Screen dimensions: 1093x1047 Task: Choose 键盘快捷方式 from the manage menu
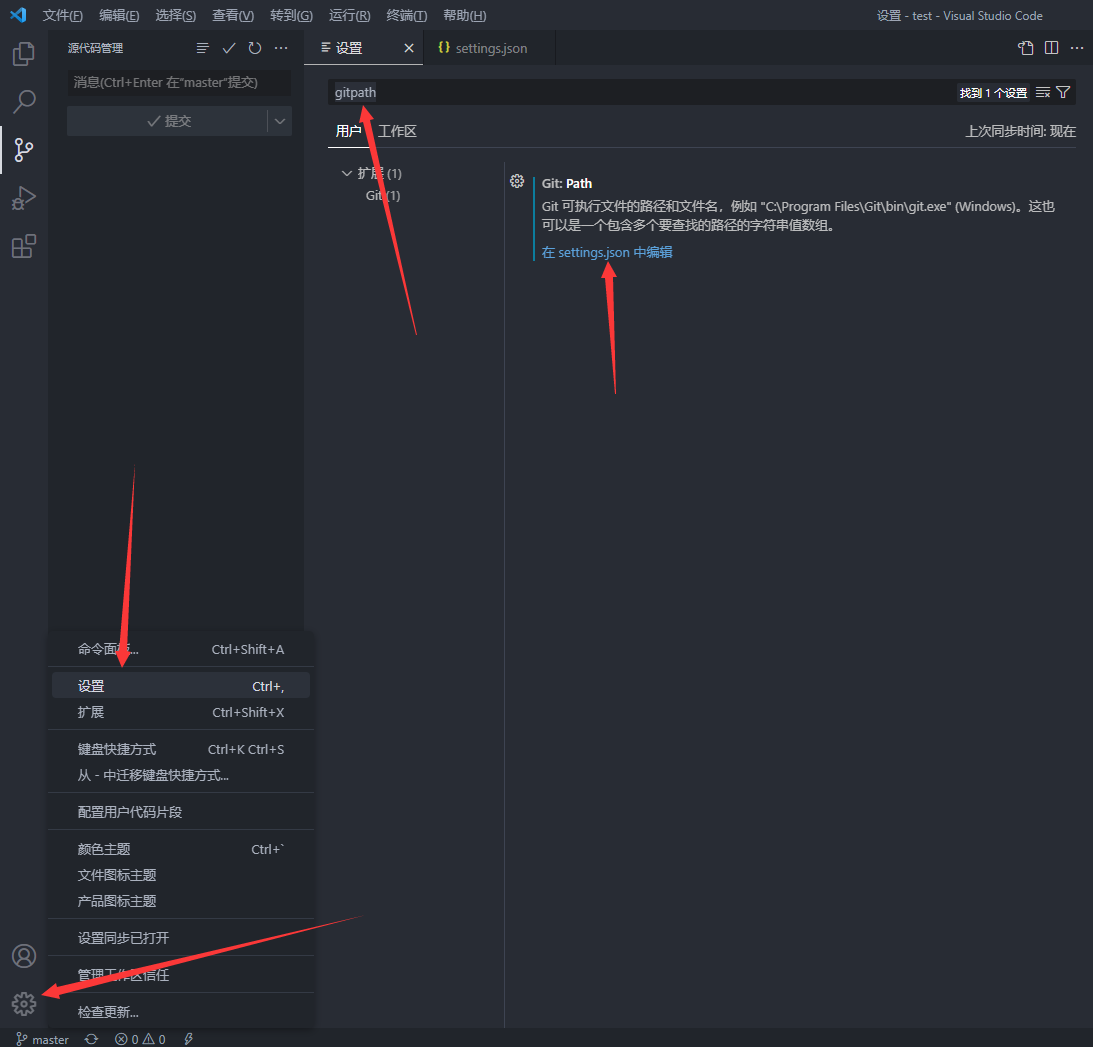pyautogui.click(x=181, y=749)
